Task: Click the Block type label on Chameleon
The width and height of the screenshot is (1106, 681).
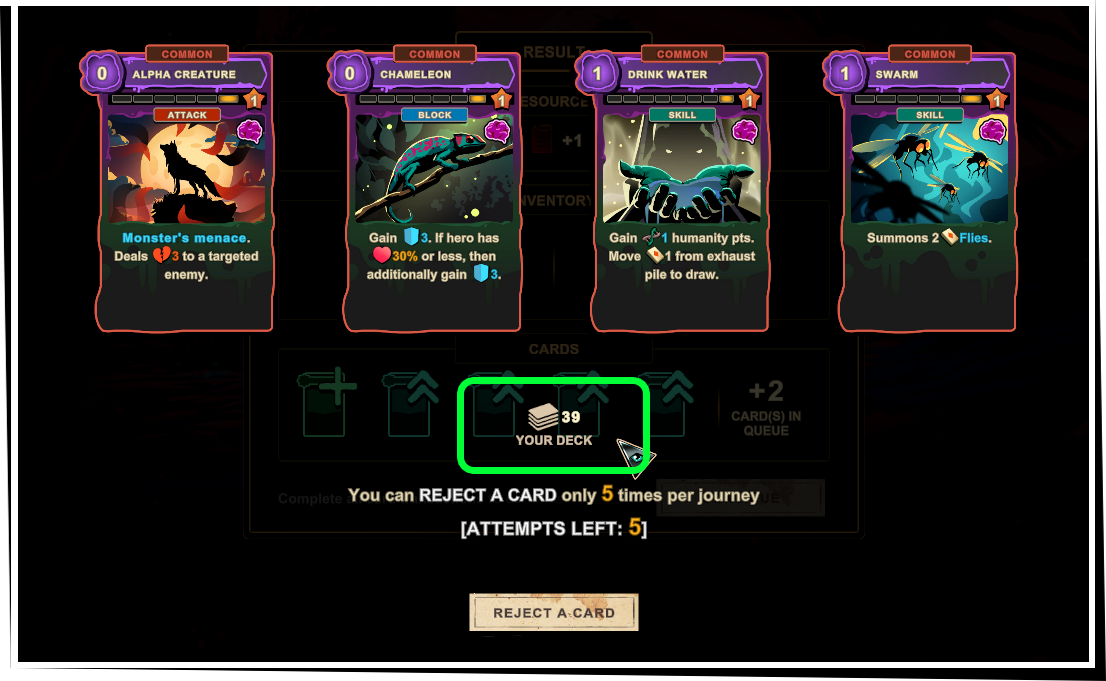Action: (x=434, y=115)
